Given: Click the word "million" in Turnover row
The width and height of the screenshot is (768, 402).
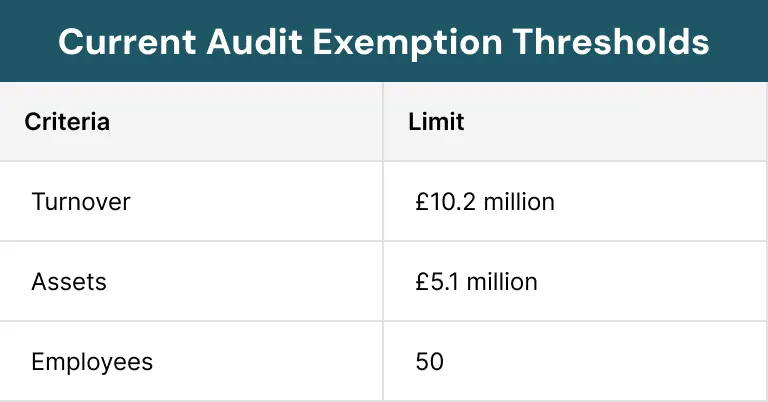Looking at the screenshot, I should pos(519,202).
